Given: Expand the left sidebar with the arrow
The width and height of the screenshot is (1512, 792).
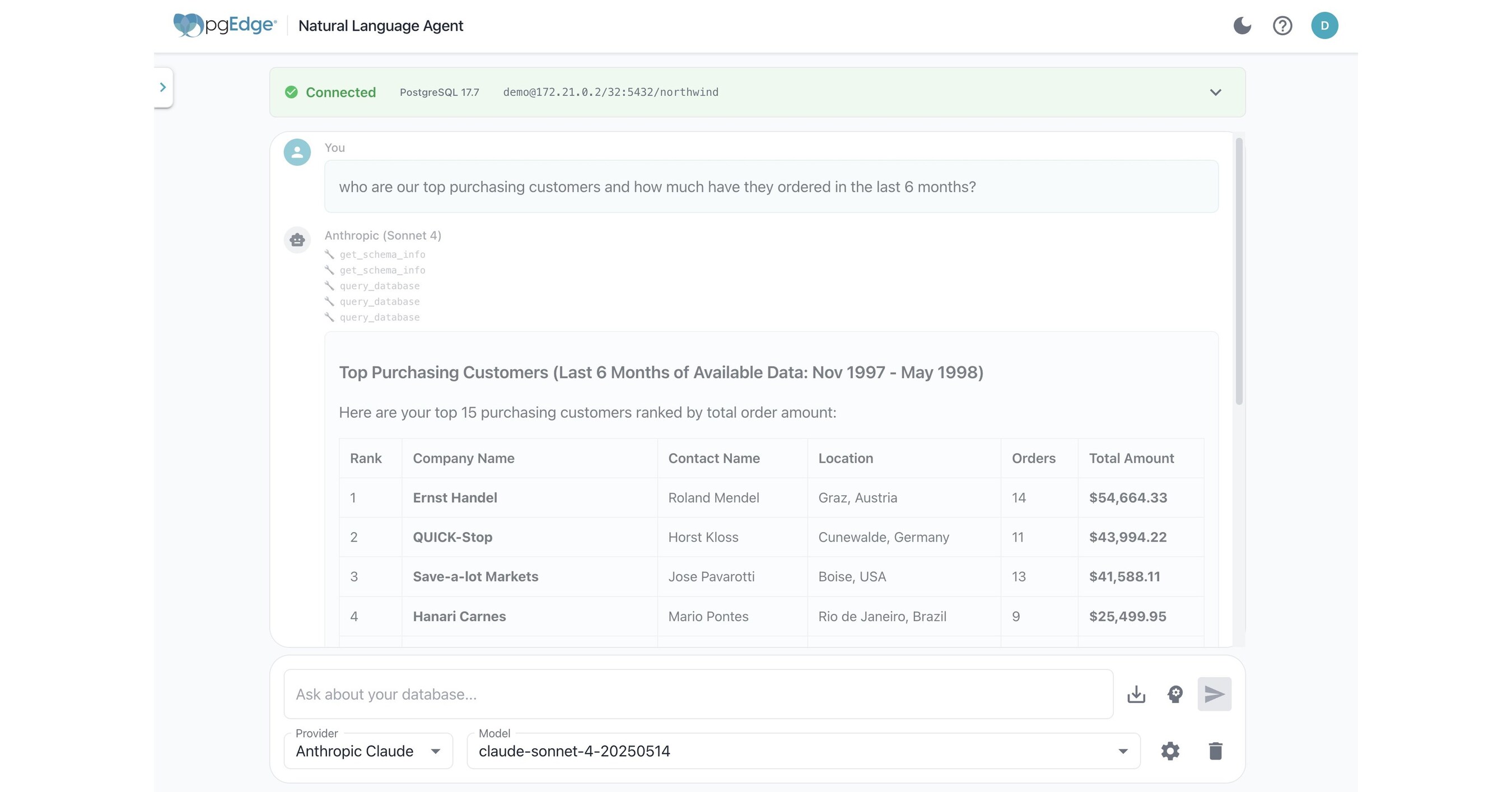Looking at the screenshot, I should pyautogui.click(x=163, y=86).
